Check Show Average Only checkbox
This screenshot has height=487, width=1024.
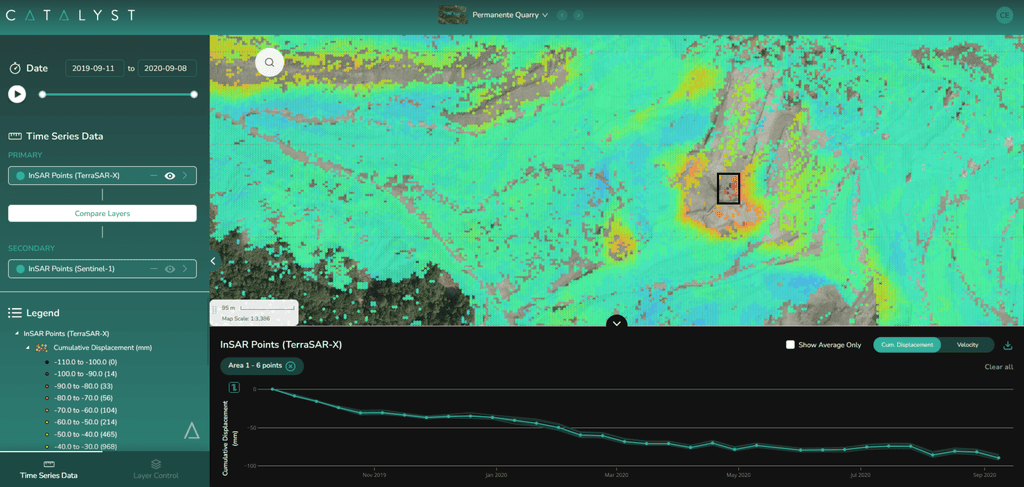pos(790,345)
